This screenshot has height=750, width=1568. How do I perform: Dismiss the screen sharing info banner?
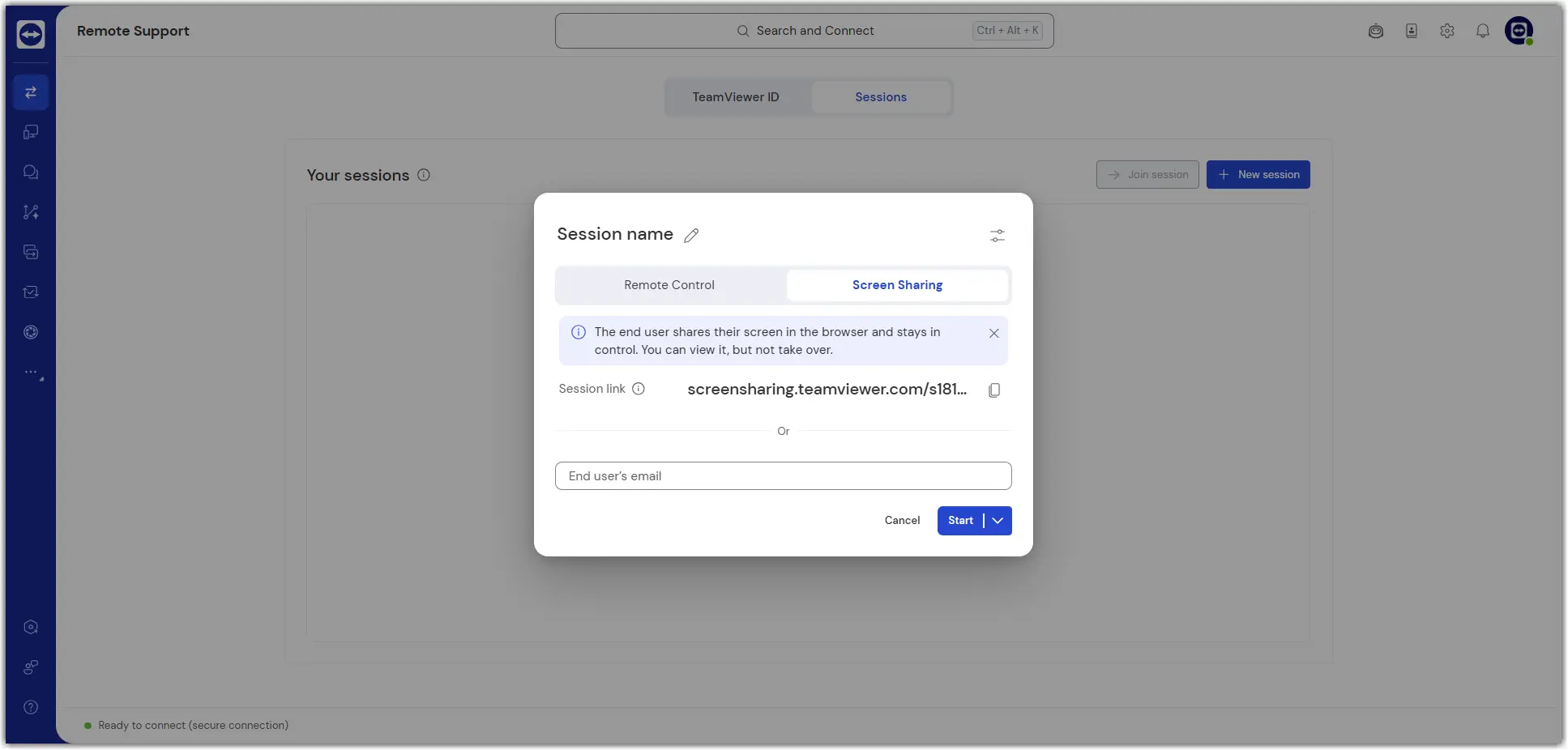(994, 333)
